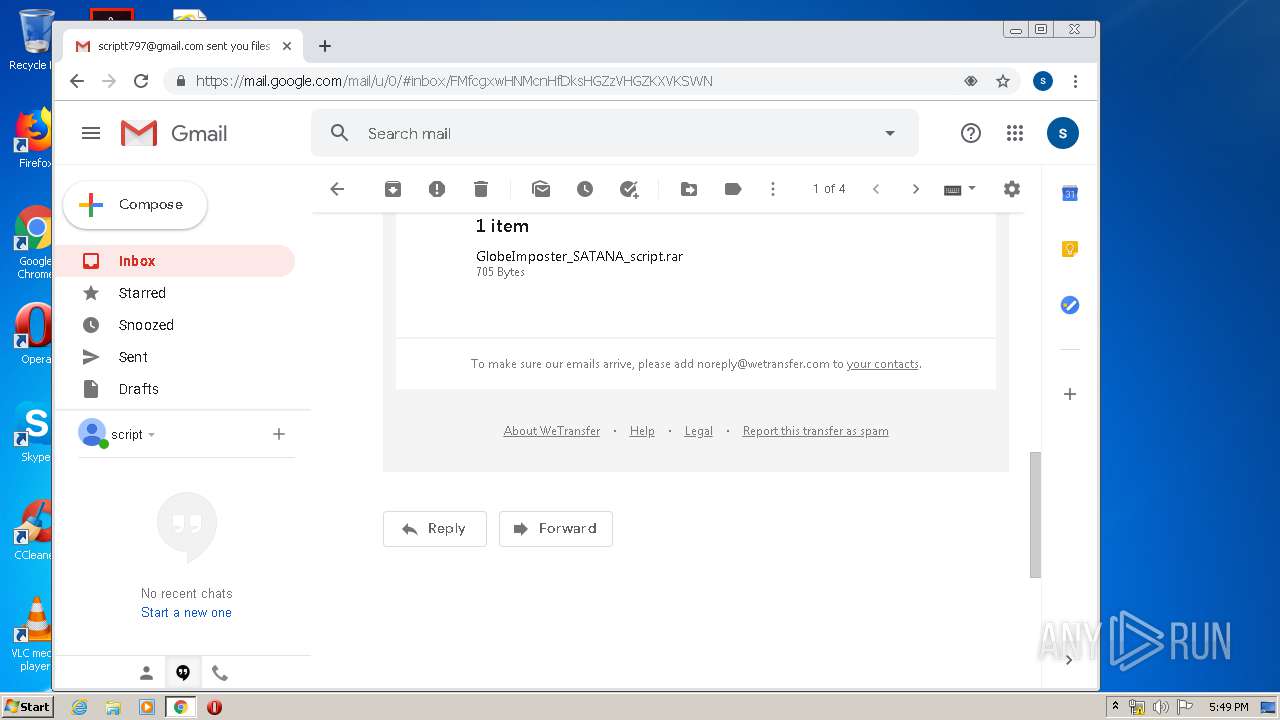Open Gmail support help icon

coord(971,133)
